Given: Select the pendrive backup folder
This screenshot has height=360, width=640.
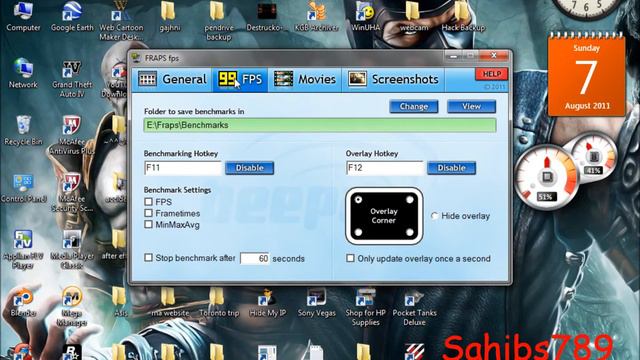Looking at the screenshot, I should click(218, 20).
